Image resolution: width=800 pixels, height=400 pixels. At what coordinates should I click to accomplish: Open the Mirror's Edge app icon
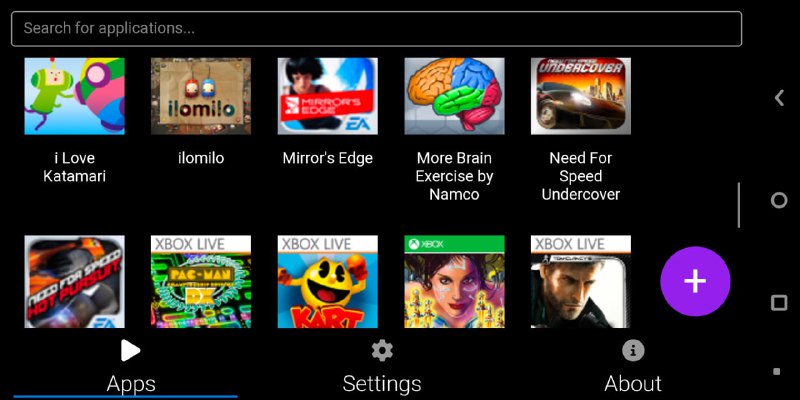click(x=328, y=96)
